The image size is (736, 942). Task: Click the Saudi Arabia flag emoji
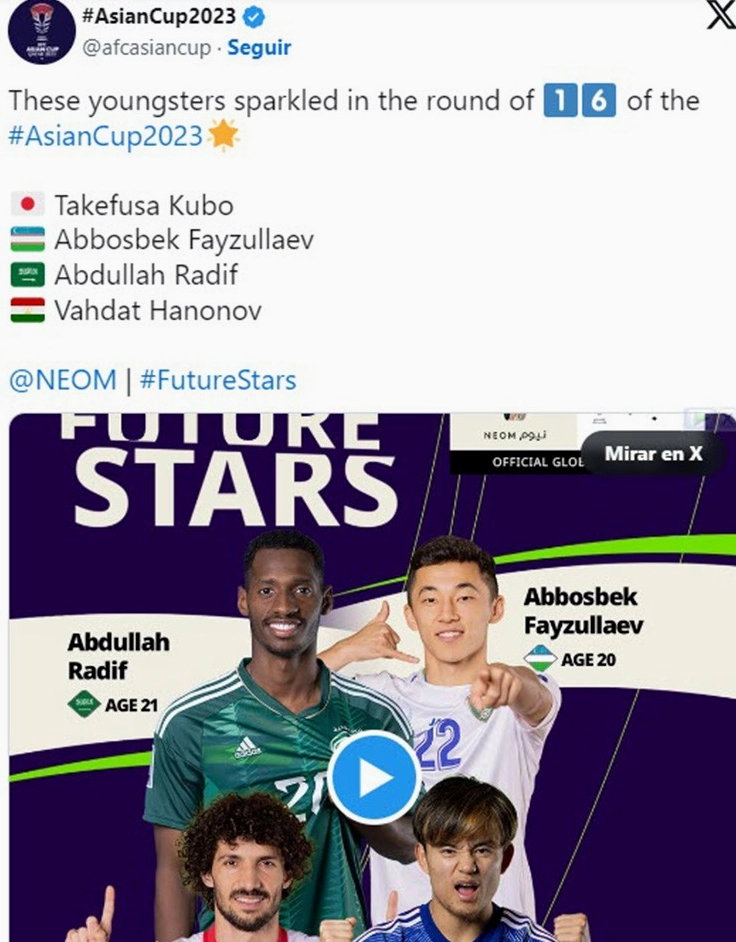coord(28,274)
